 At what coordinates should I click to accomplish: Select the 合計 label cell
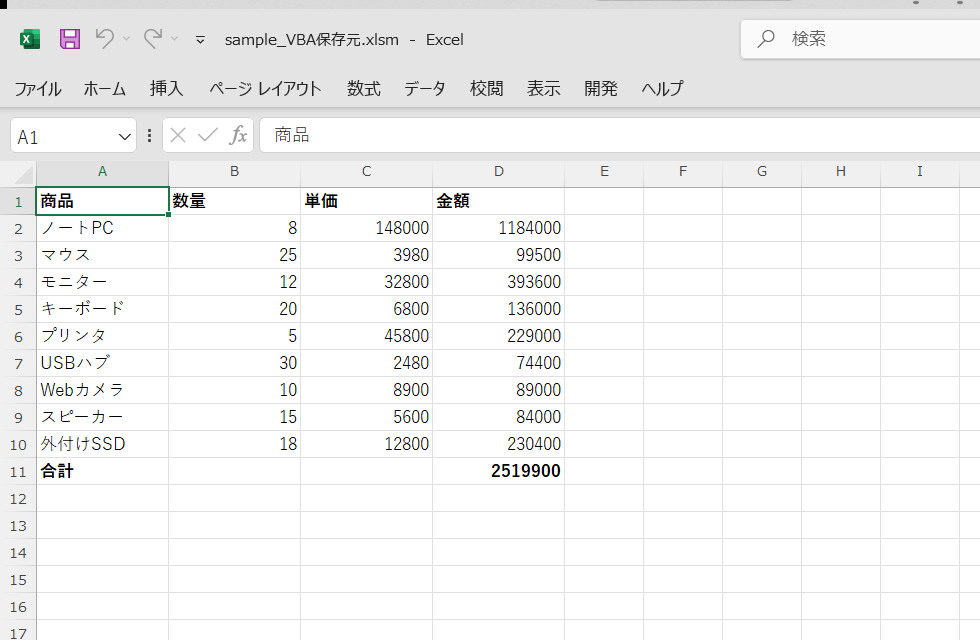pyautogui.click(x=102, y=471)
